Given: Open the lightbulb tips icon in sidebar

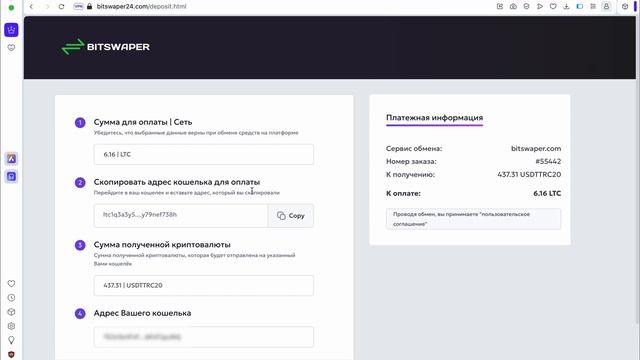Looking at the screenshot, I should [11, 340].
